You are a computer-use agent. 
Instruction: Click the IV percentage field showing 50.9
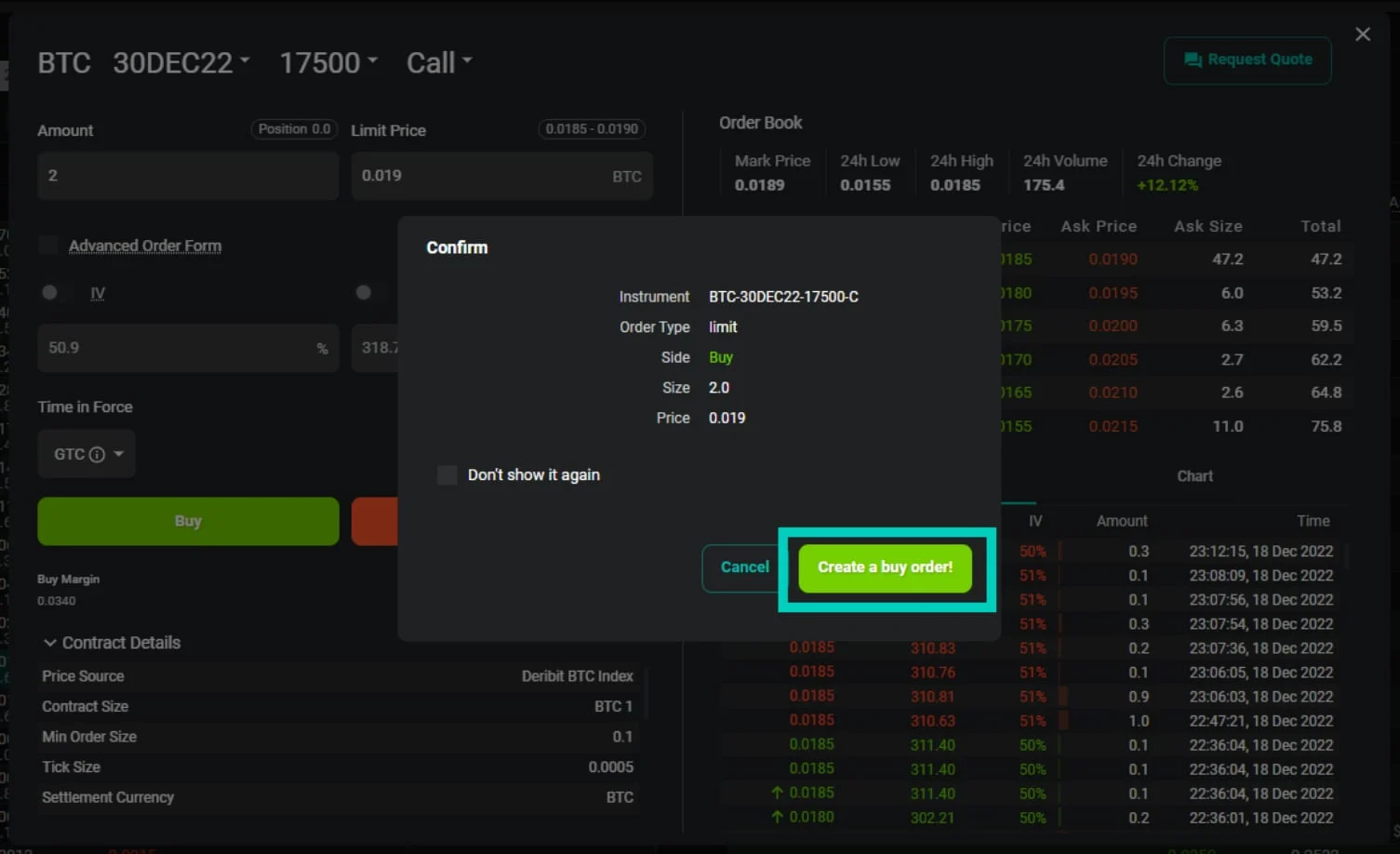coord(188,348)
